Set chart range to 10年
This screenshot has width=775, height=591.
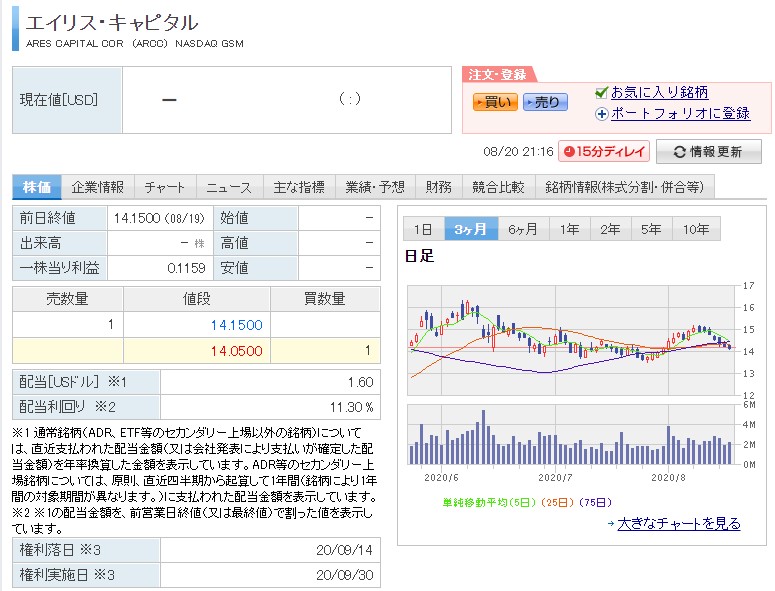(x=696, y=229)
